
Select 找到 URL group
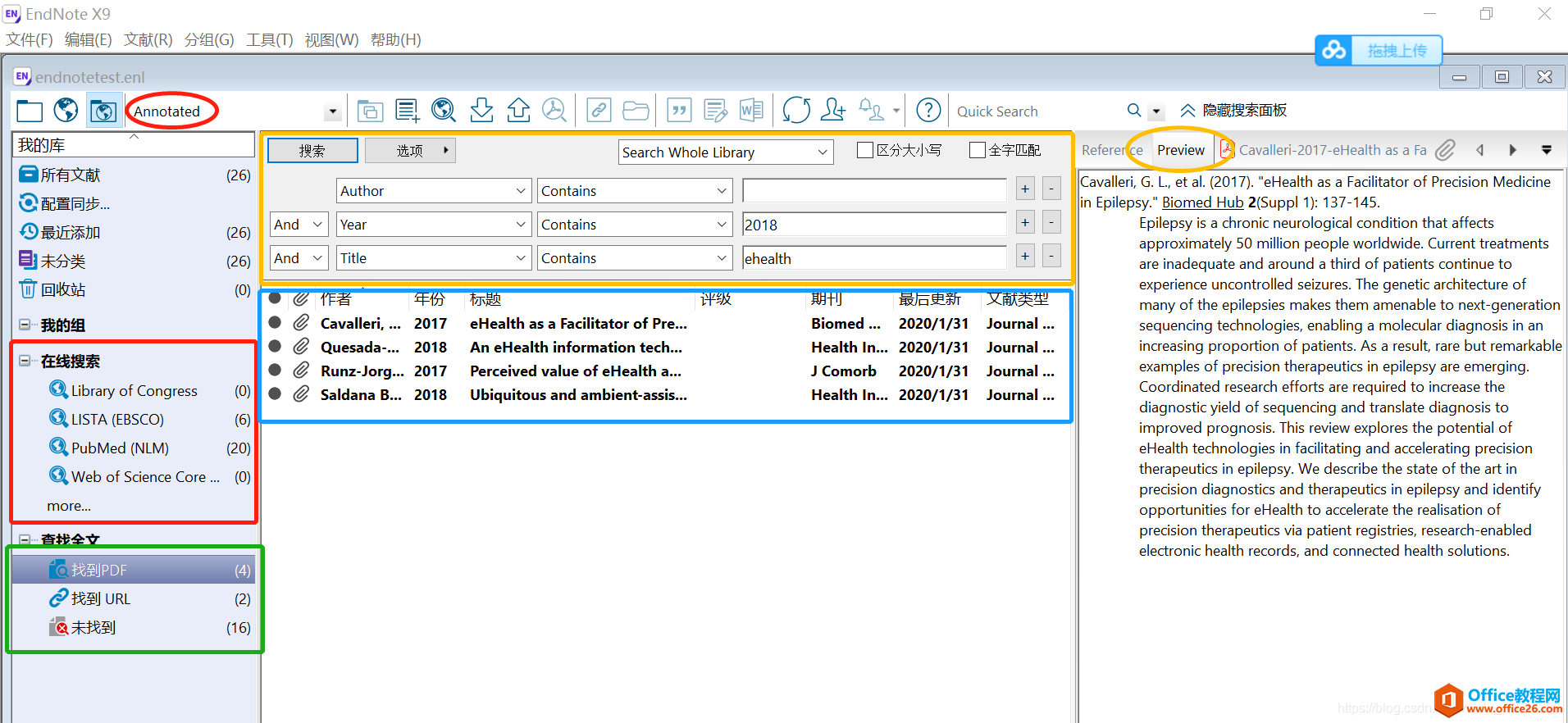(134, 598)
